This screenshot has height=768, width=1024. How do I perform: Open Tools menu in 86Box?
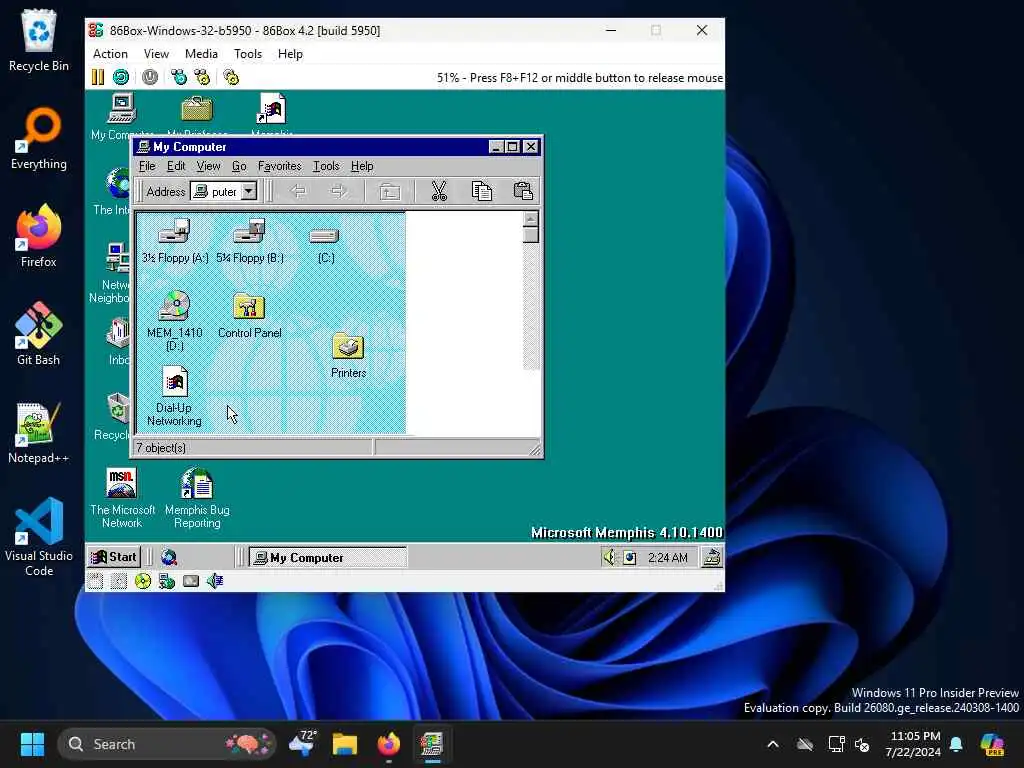[248, 54]
